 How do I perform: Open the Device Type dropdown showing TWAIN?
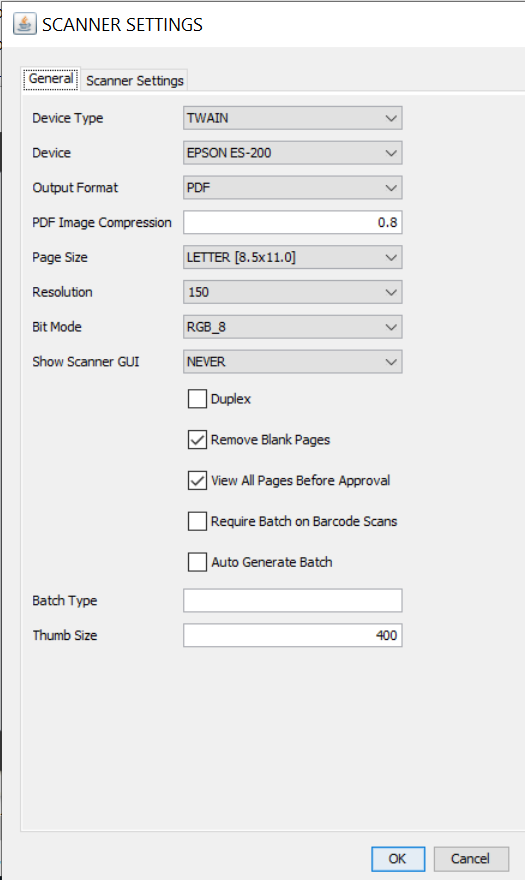[x=293, y=118]
